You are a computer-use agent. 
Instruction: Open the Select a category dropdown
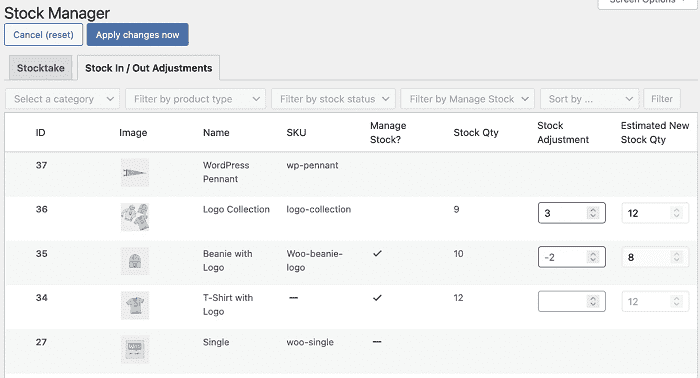(x=62, y=99)
